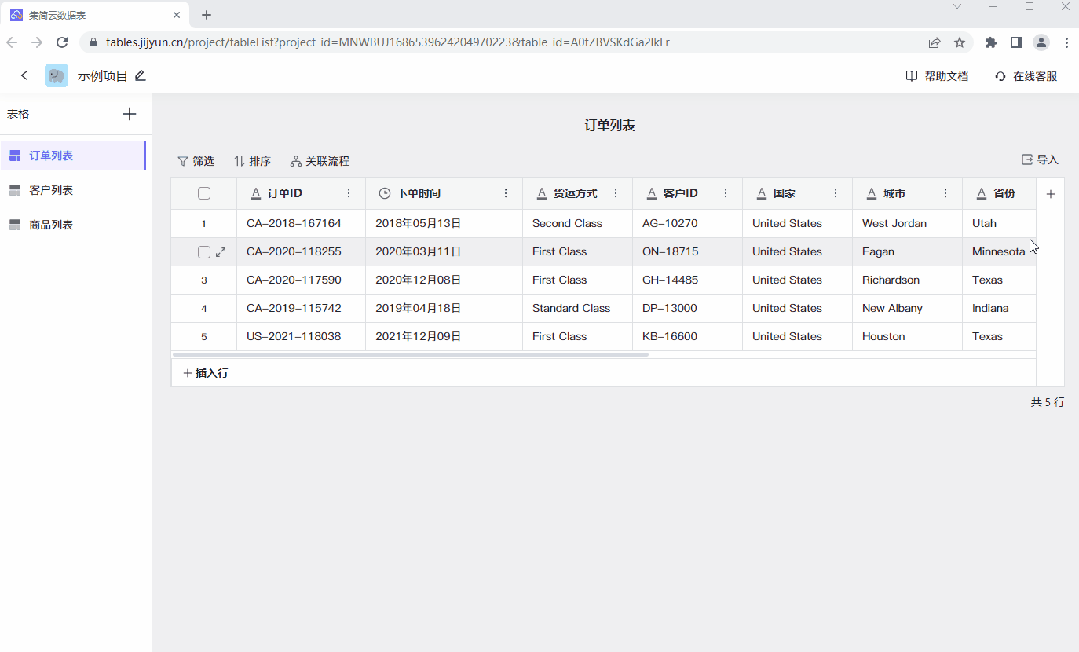Reload the page with browser refresh icon
Screen dimensions: 1079x652
point(63,43)
